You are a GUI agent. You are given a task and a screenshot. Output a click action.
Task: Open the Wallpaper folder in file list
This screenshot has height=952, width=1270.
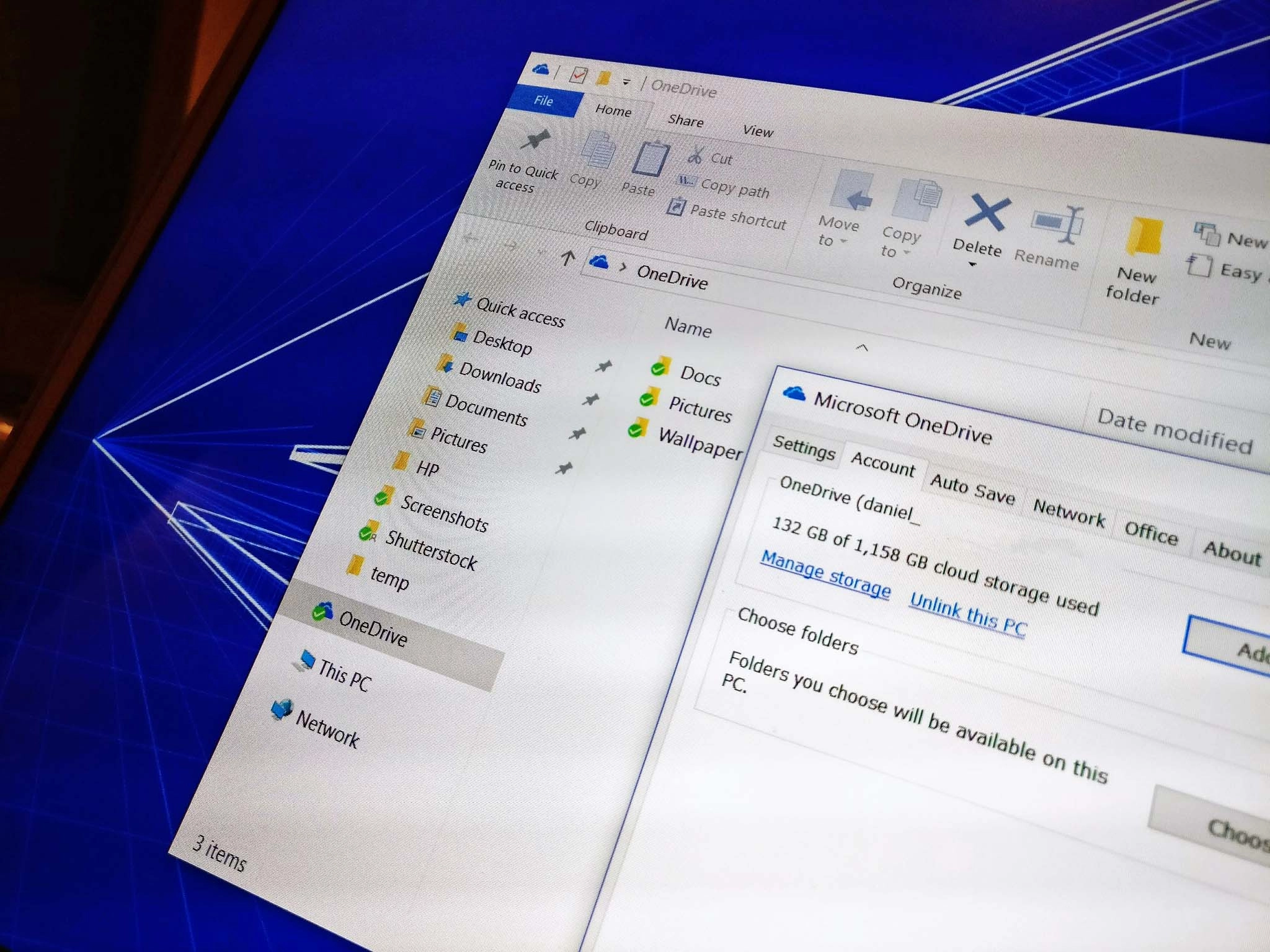coord(685,439)
